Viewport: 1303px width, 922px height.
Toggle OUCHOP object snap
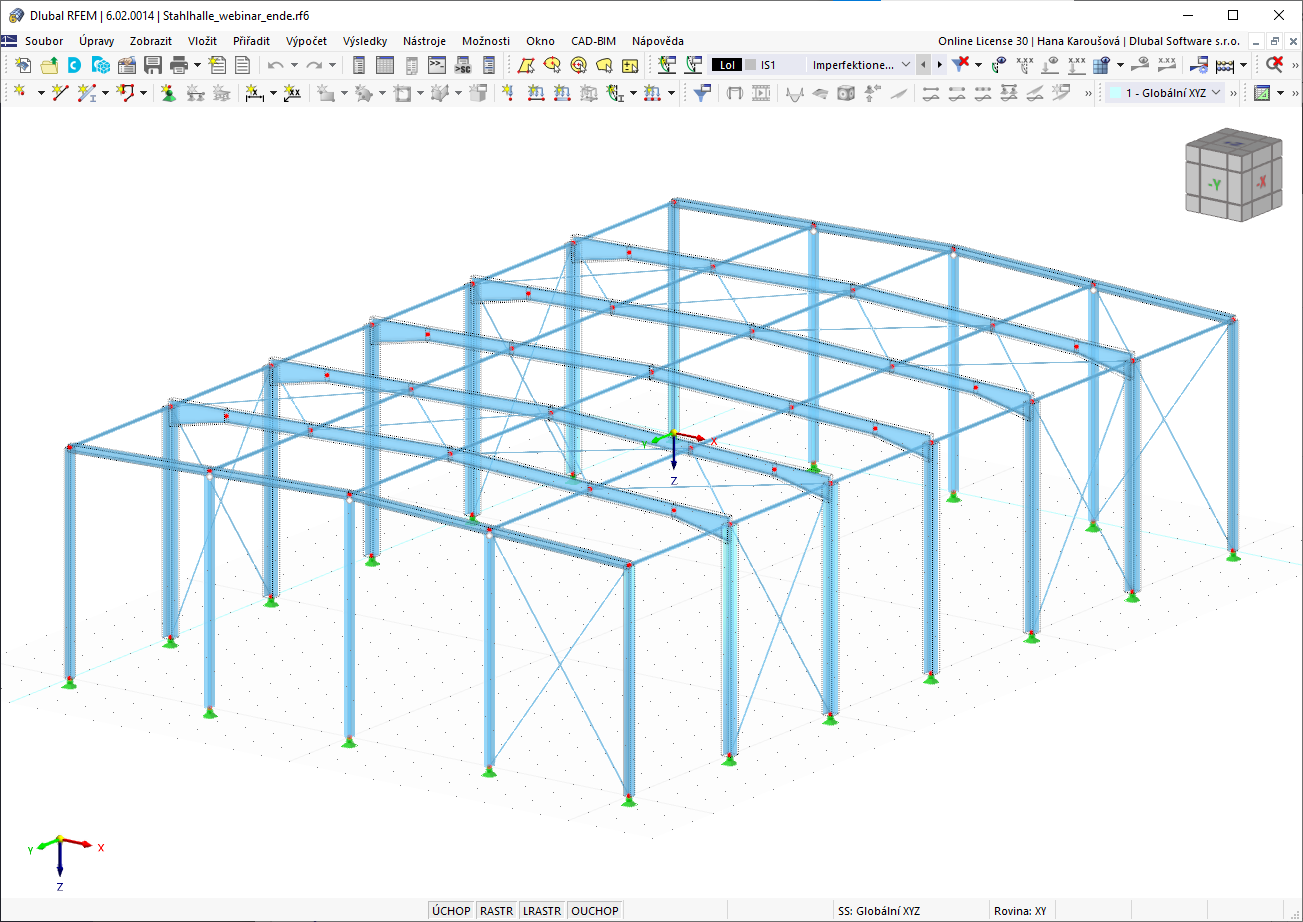pyautogui.click(x=595, y=911)
